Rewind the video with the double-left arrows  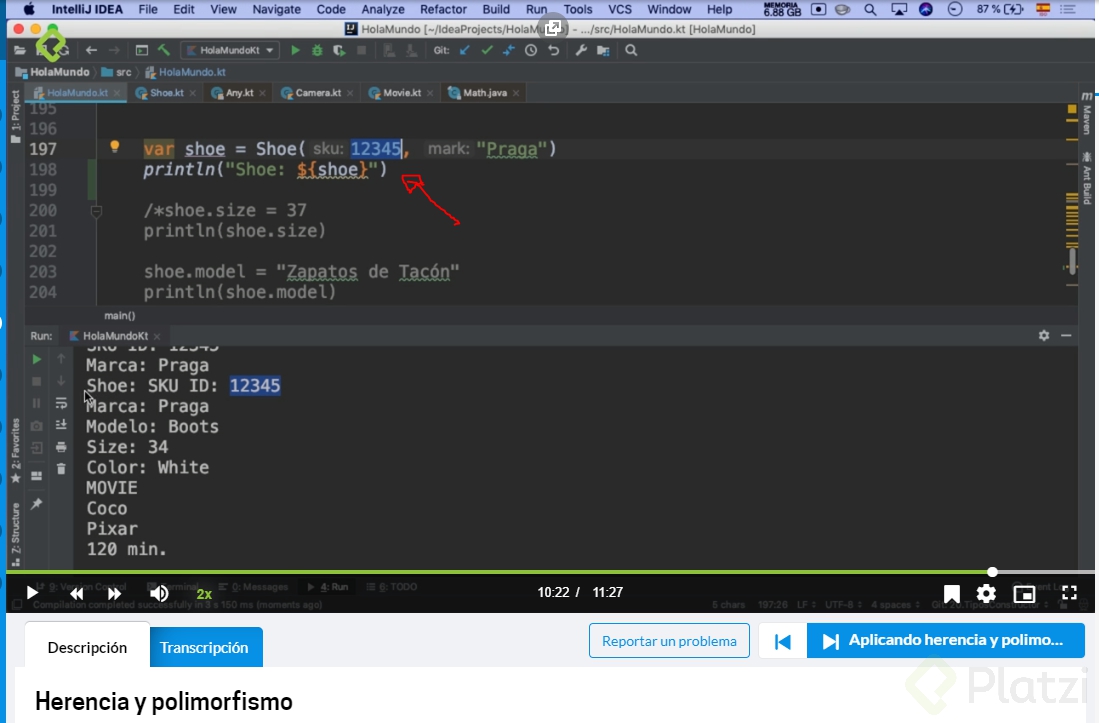pos(76,593)
